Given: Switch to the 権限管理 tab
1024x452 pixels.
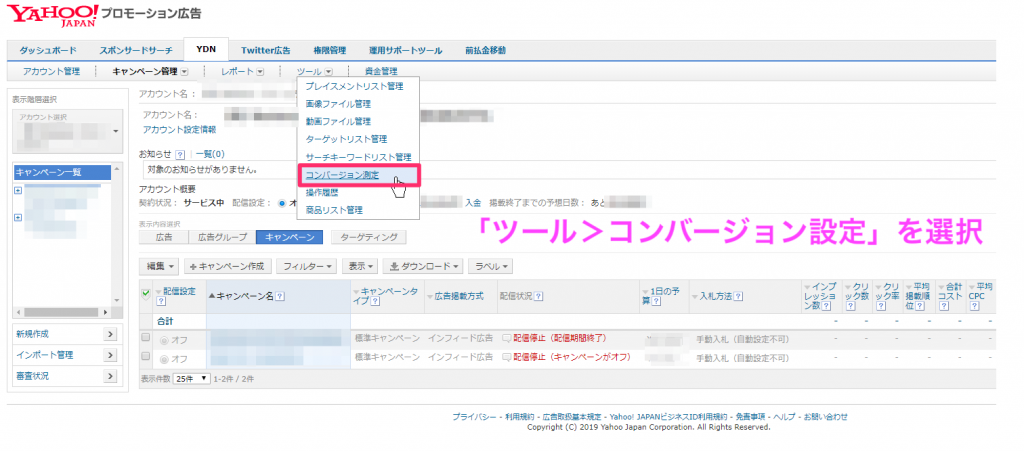Looking at the screenshot, I should pos(330,50).
